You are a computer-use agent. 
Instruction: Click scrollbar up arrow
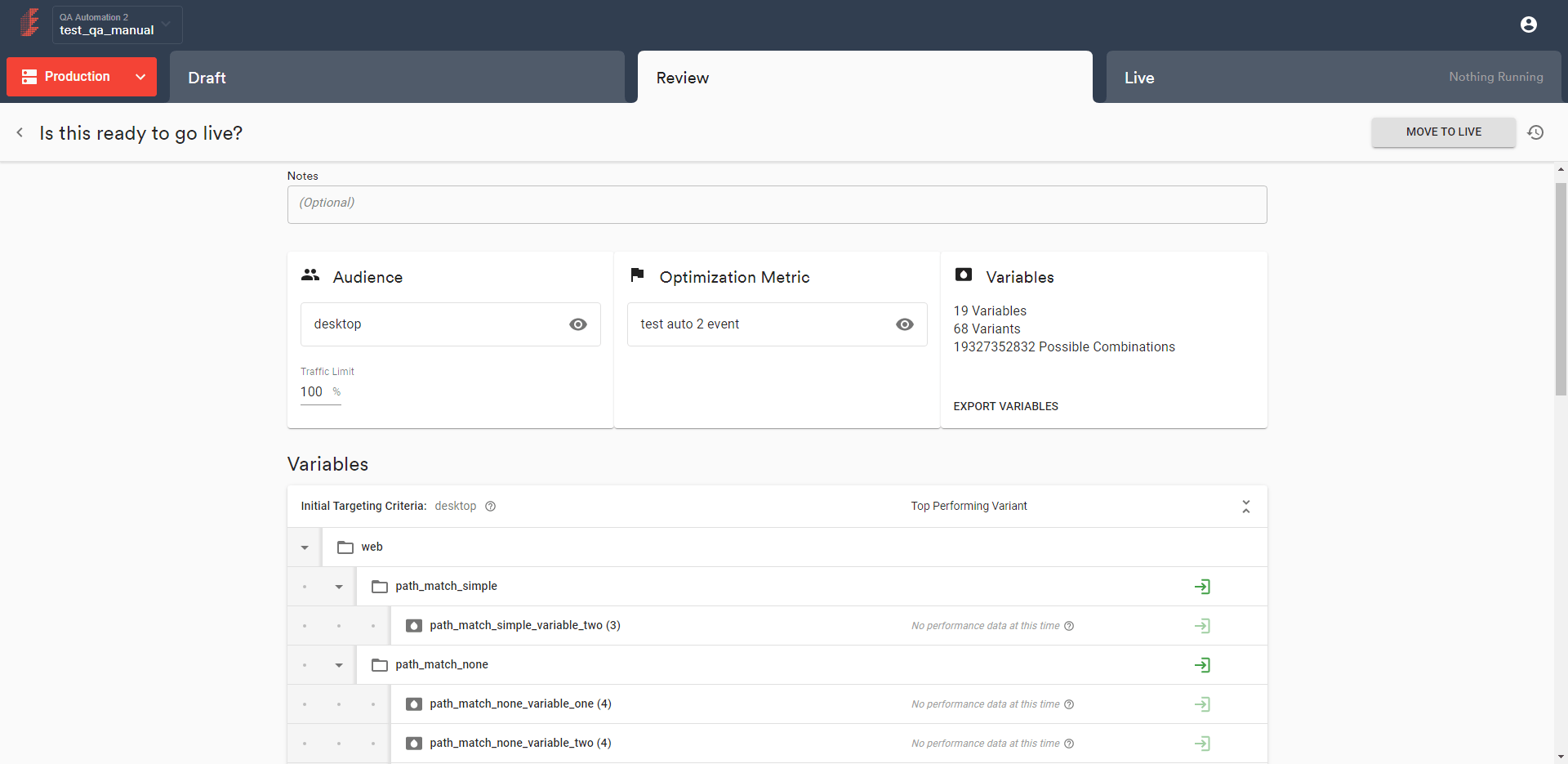pos(1561,170)
